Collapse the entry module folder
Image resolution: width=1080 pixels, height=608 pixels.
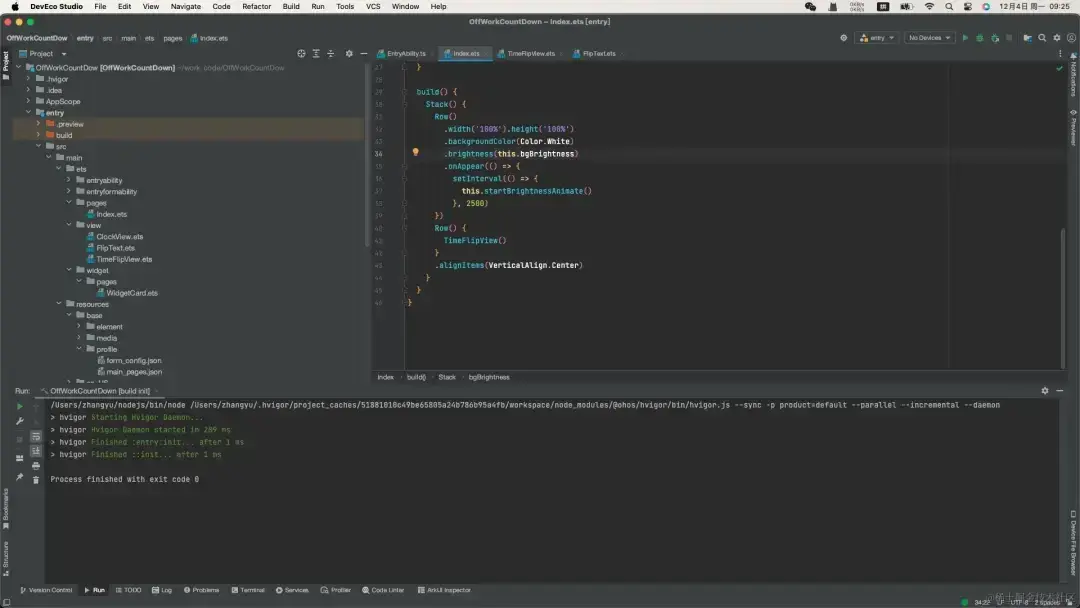point(28,112)
